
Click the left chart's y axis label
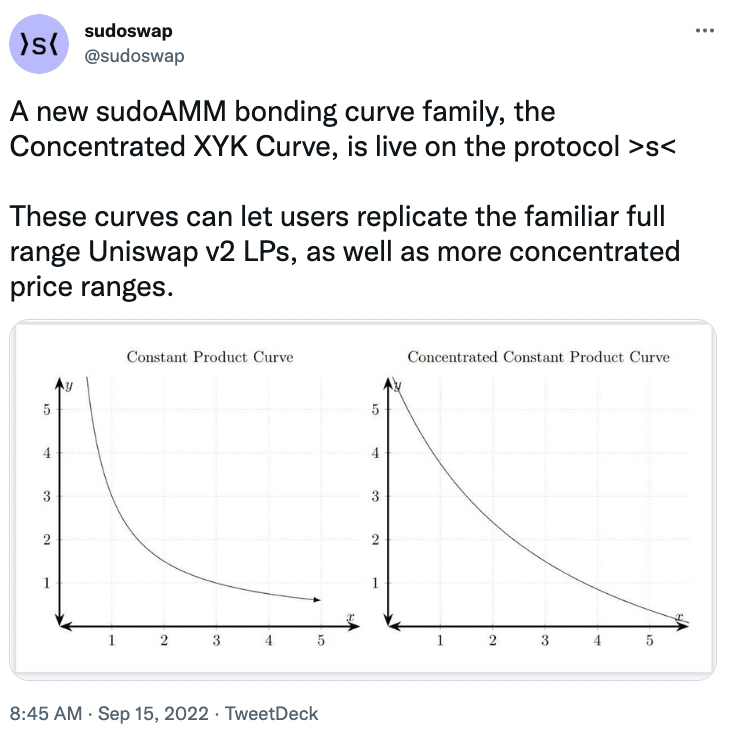[x=69, y=386]
